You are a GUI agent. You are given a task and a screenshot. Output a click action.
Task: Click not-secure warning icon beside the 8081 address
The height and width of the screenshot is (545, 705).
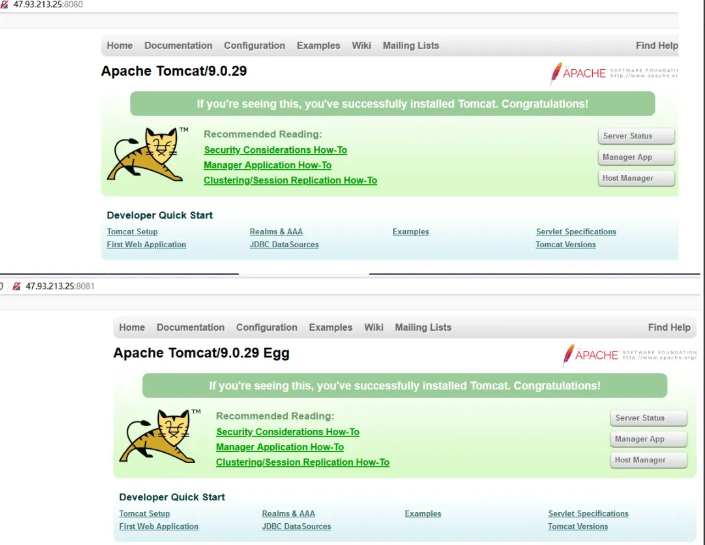[x=16, y=287]
